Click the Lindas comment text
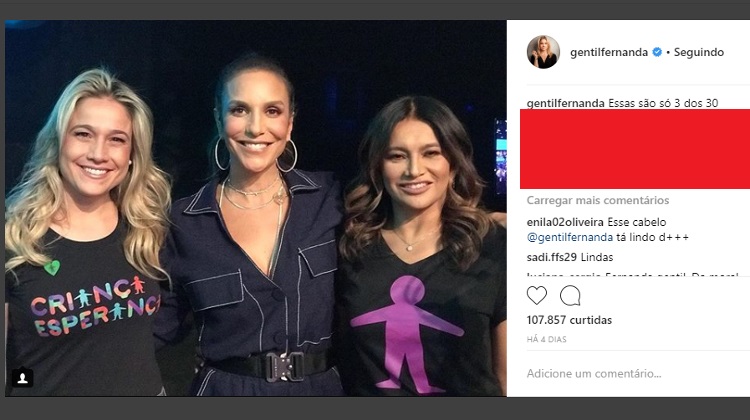This screenshot has height=420, width=750. coord(597,257)
